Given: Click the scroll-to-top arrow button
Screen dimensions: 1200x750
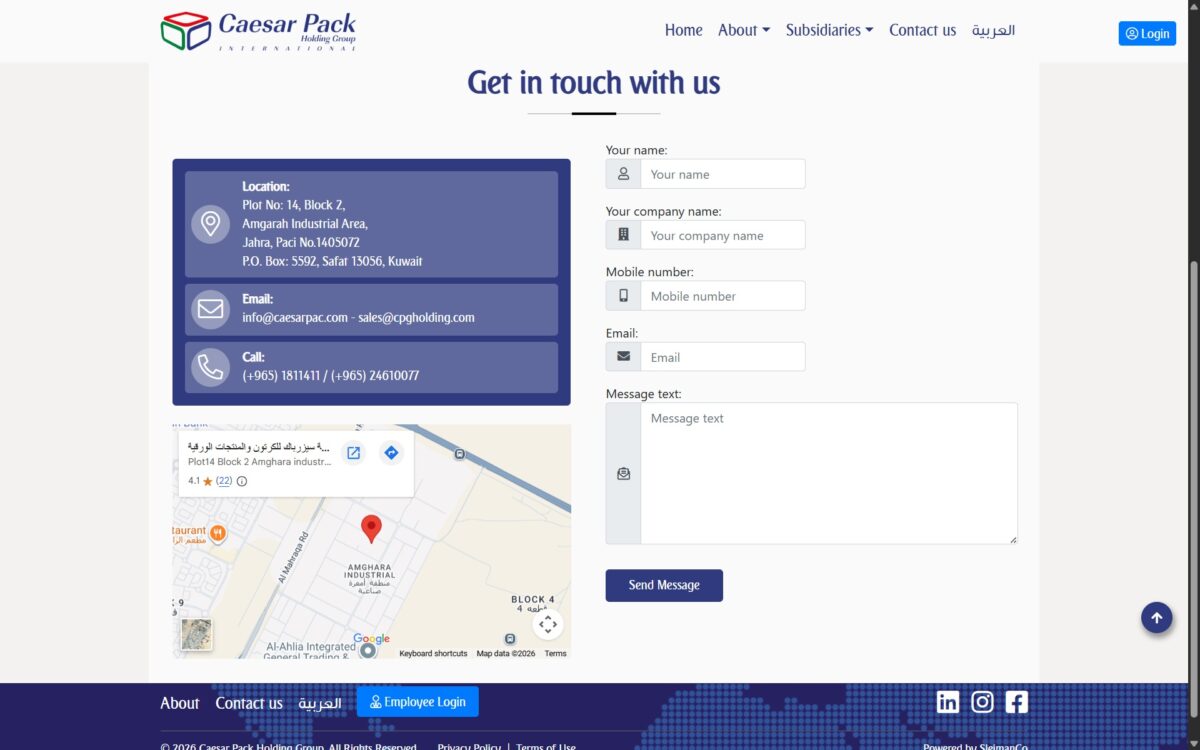Looking at the screenshot, I should [1157, 618].
